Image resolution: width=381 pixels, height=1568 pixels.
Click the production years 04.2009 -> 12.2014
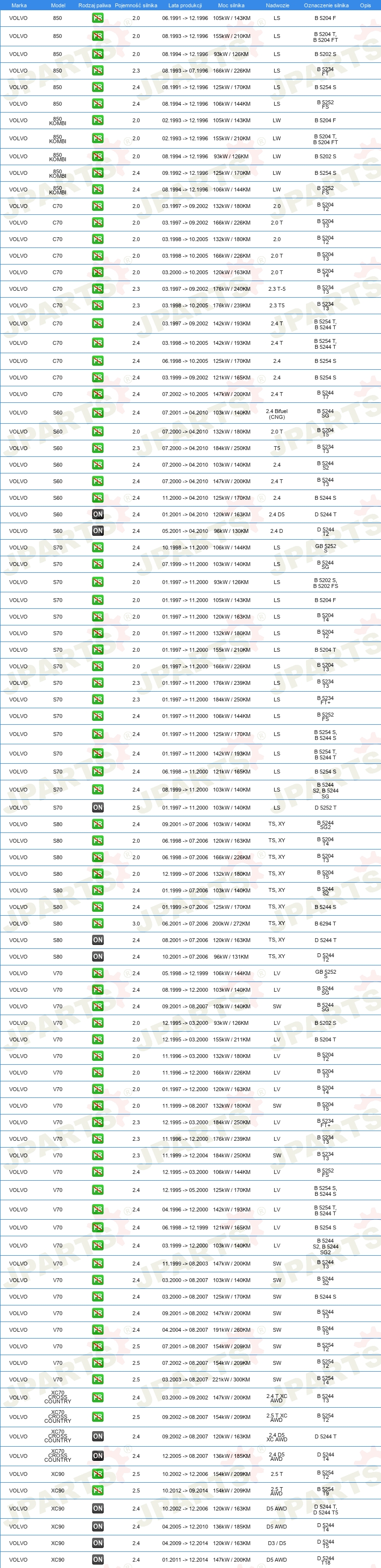(185, 1543)
